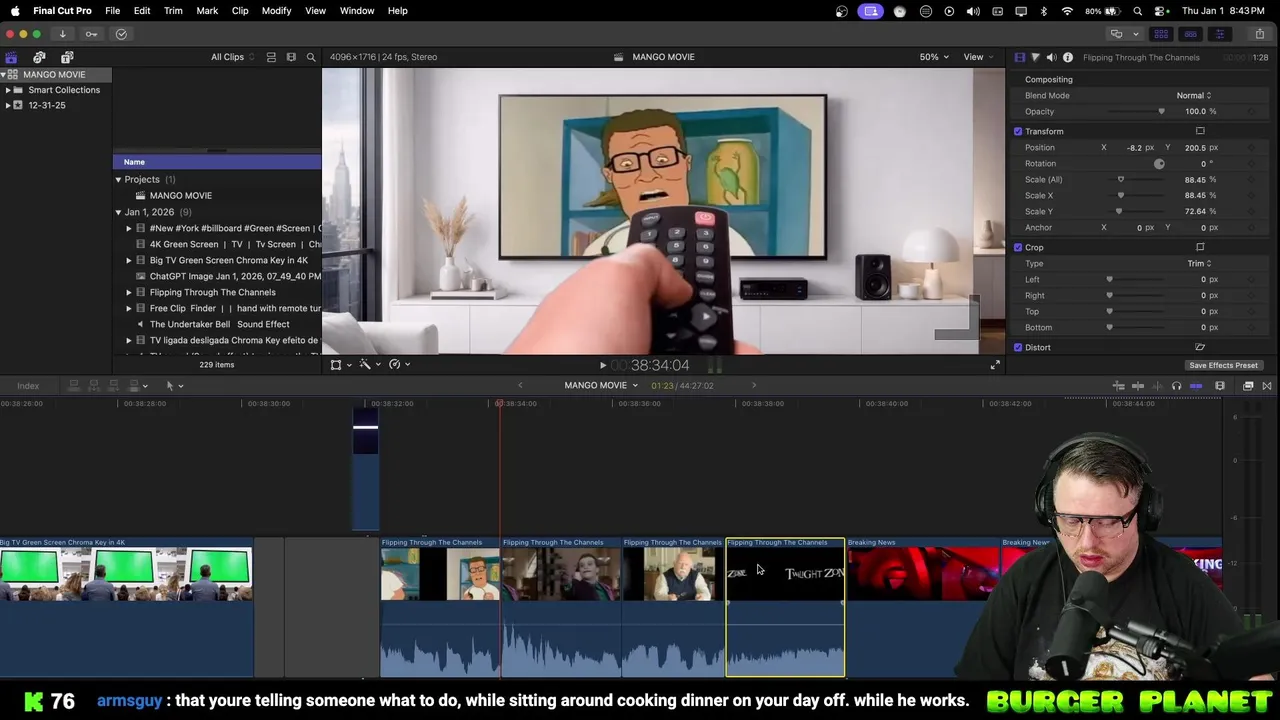1280x720 pixels.
Task: Open the enhancement magic wand menu
Action: (x=369, y=365)
